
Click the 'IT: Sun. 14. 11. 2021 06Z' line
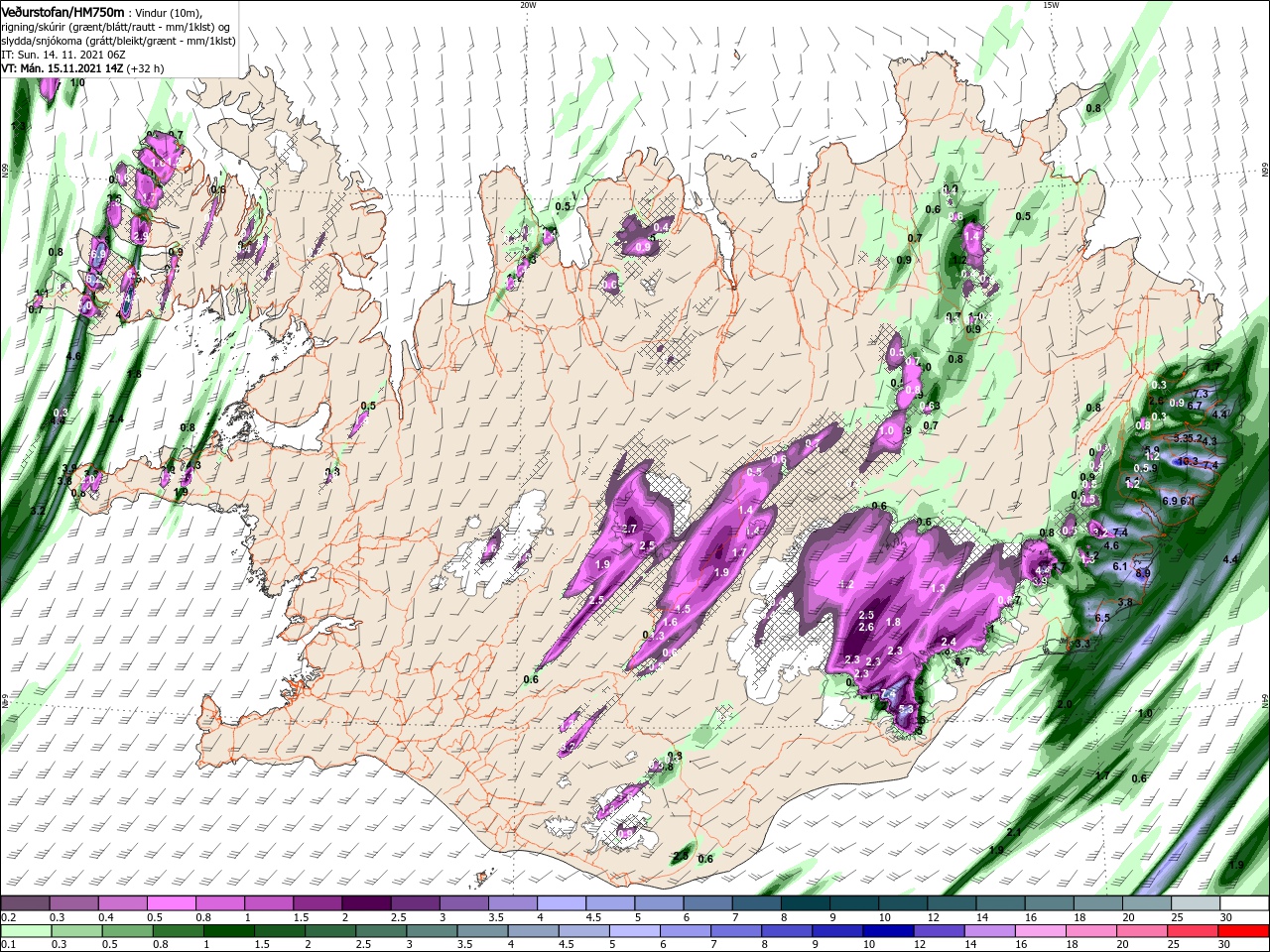coord(63,55)
